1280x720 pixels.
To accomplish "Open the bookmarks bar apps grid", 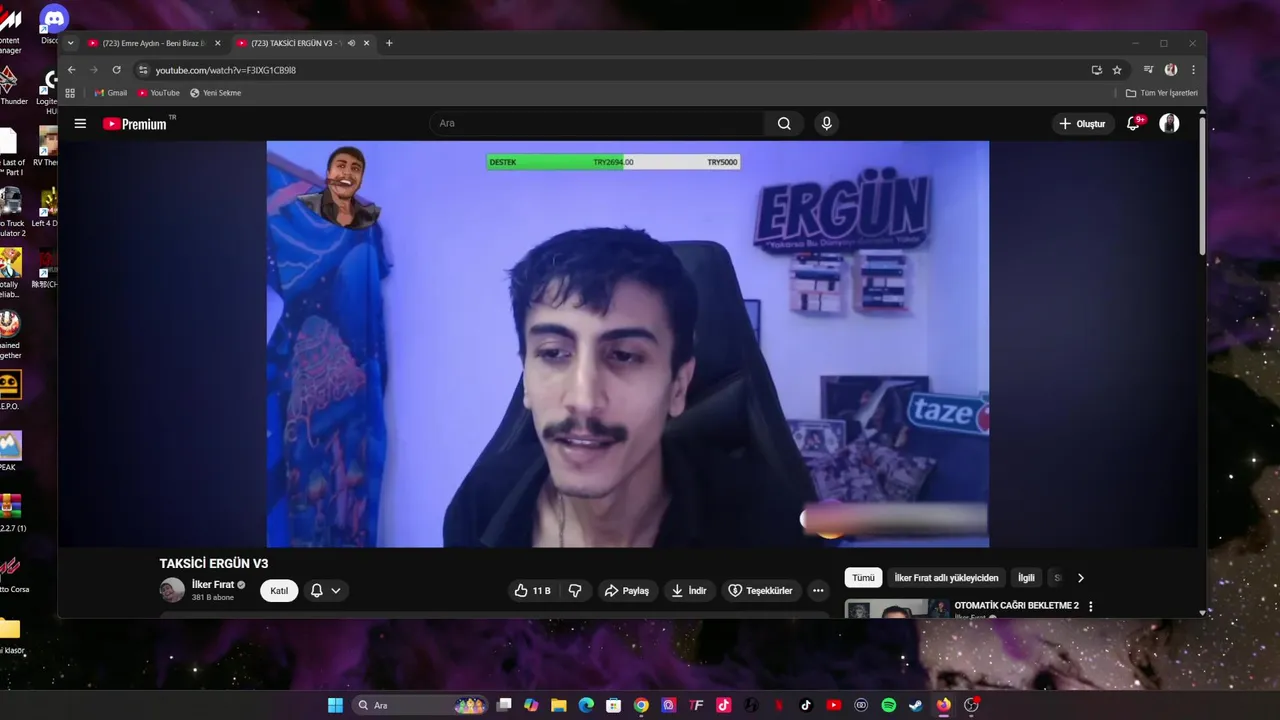I will coord(70,93).
